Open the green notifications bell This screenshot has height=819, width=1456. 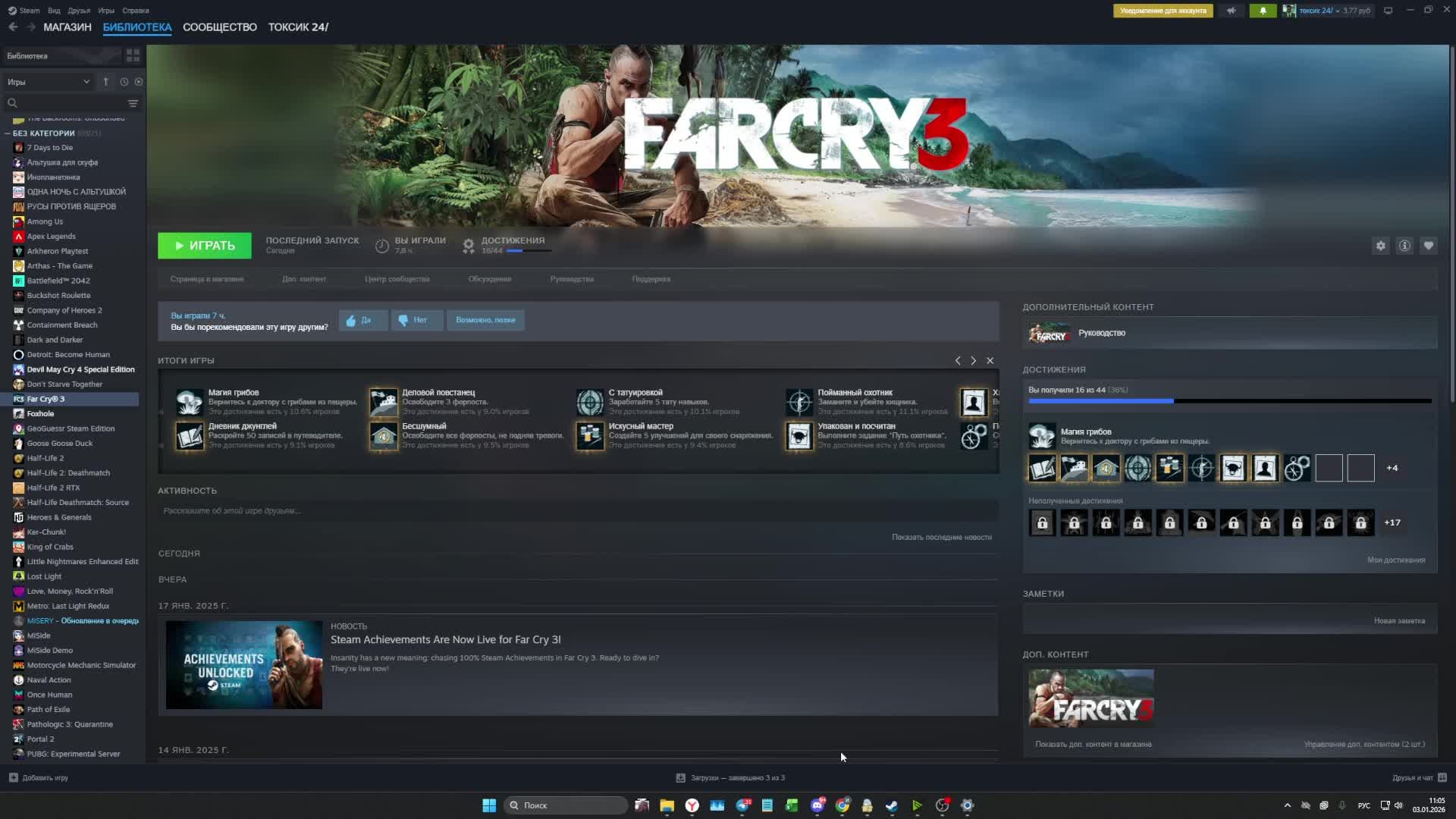[1263, 11]
